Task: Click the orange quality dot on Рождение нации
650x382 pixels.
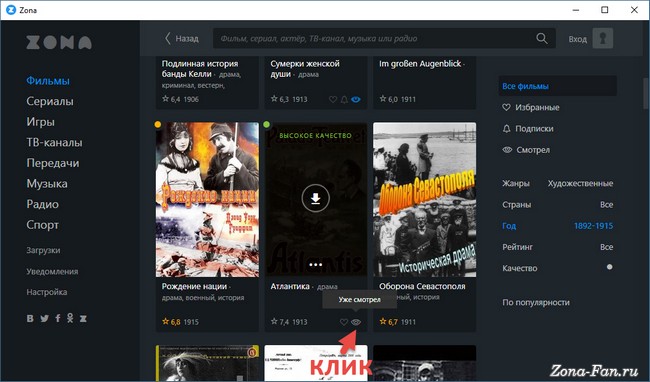Action: (158, 124)
